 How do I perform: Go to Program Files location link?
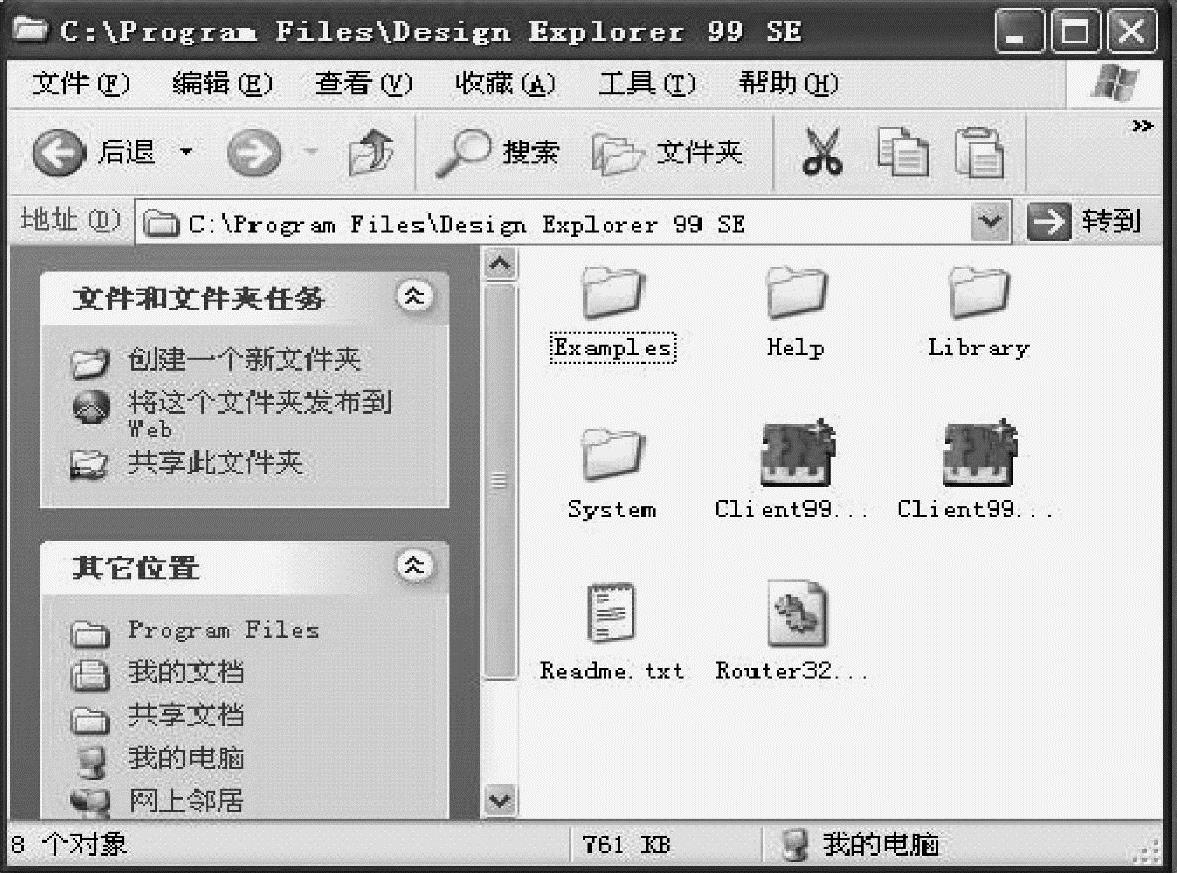[224, 629]
